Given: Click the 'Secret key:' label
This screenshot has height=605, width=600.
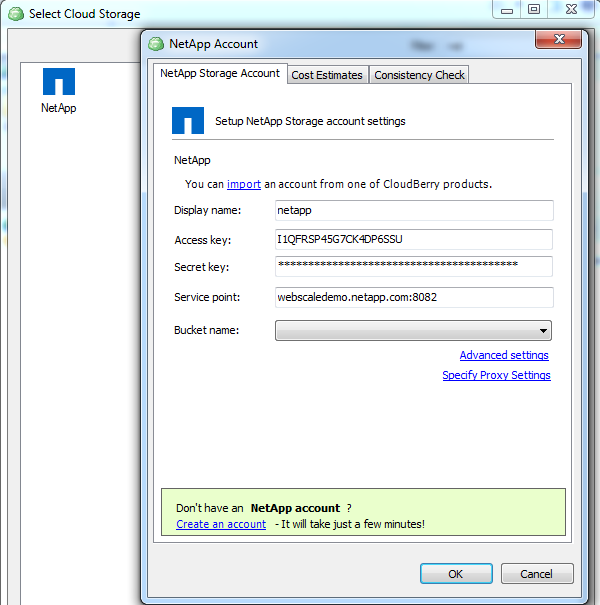Looking at the screenshot, I should point(201,267).
